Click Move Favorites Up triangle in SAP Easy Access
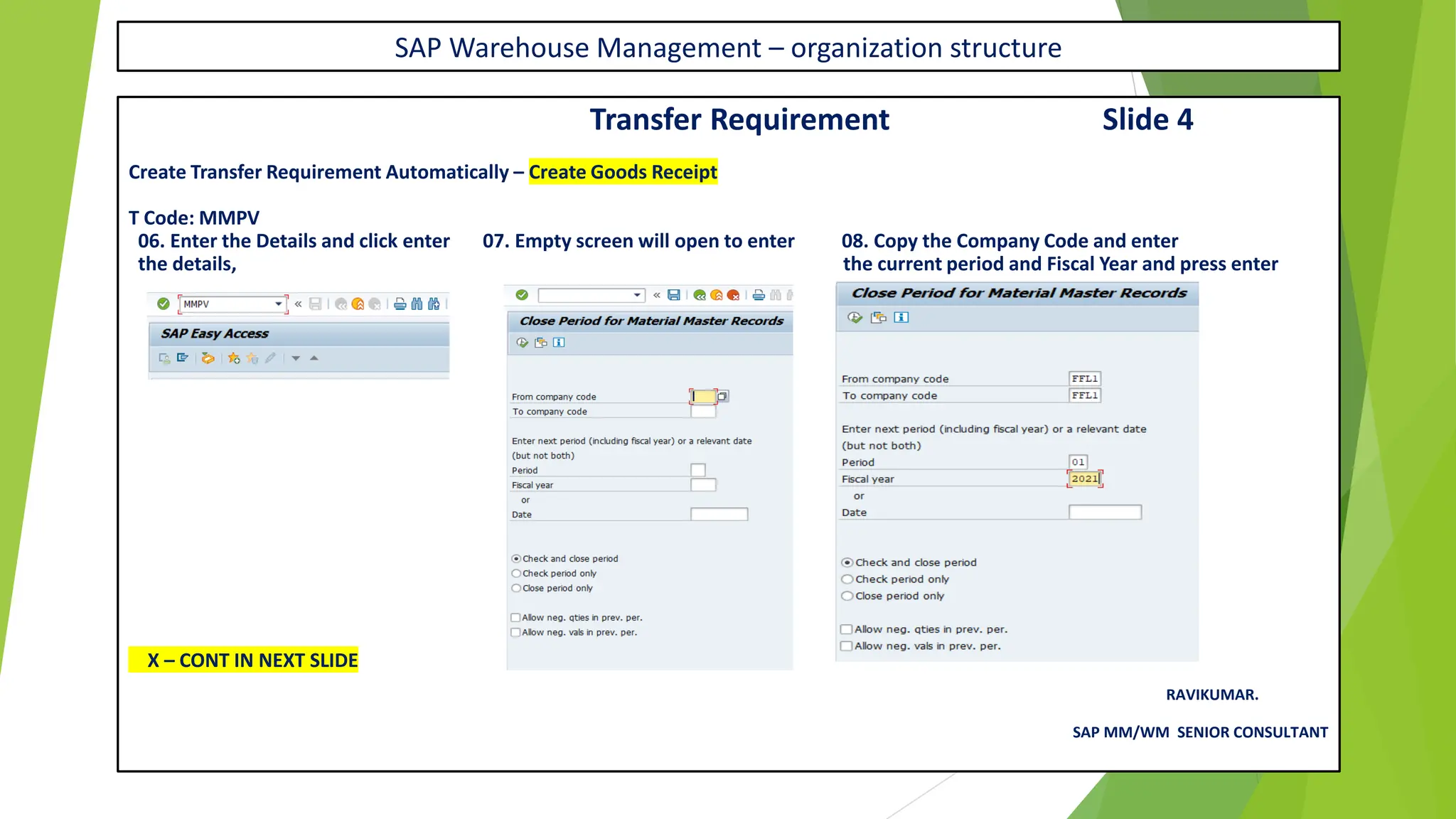 tap(314, 358)
